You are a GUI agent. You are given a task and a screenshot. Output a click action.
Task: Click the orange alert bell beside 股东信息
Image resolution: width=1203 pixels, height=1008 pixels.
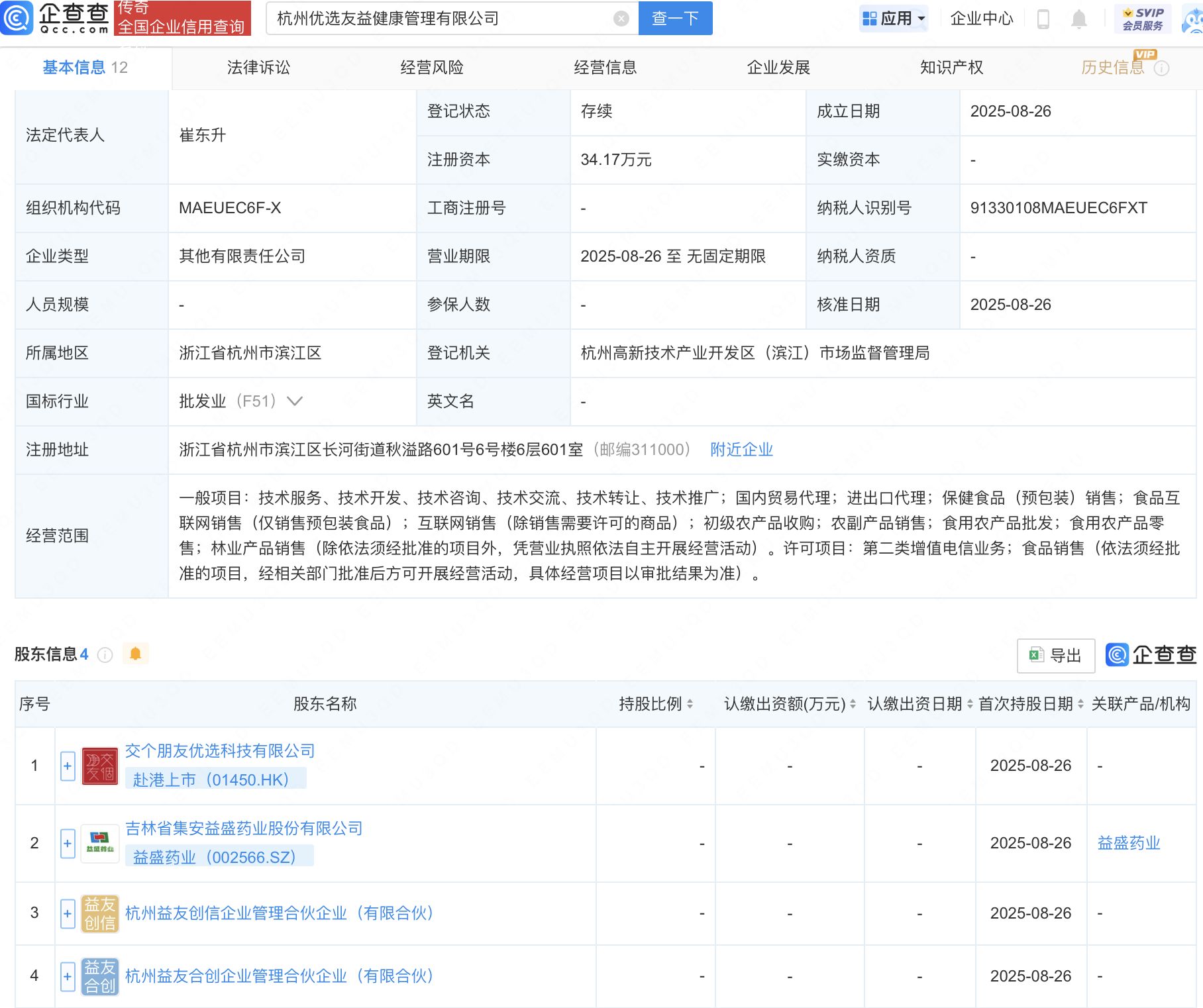point(136,654)
